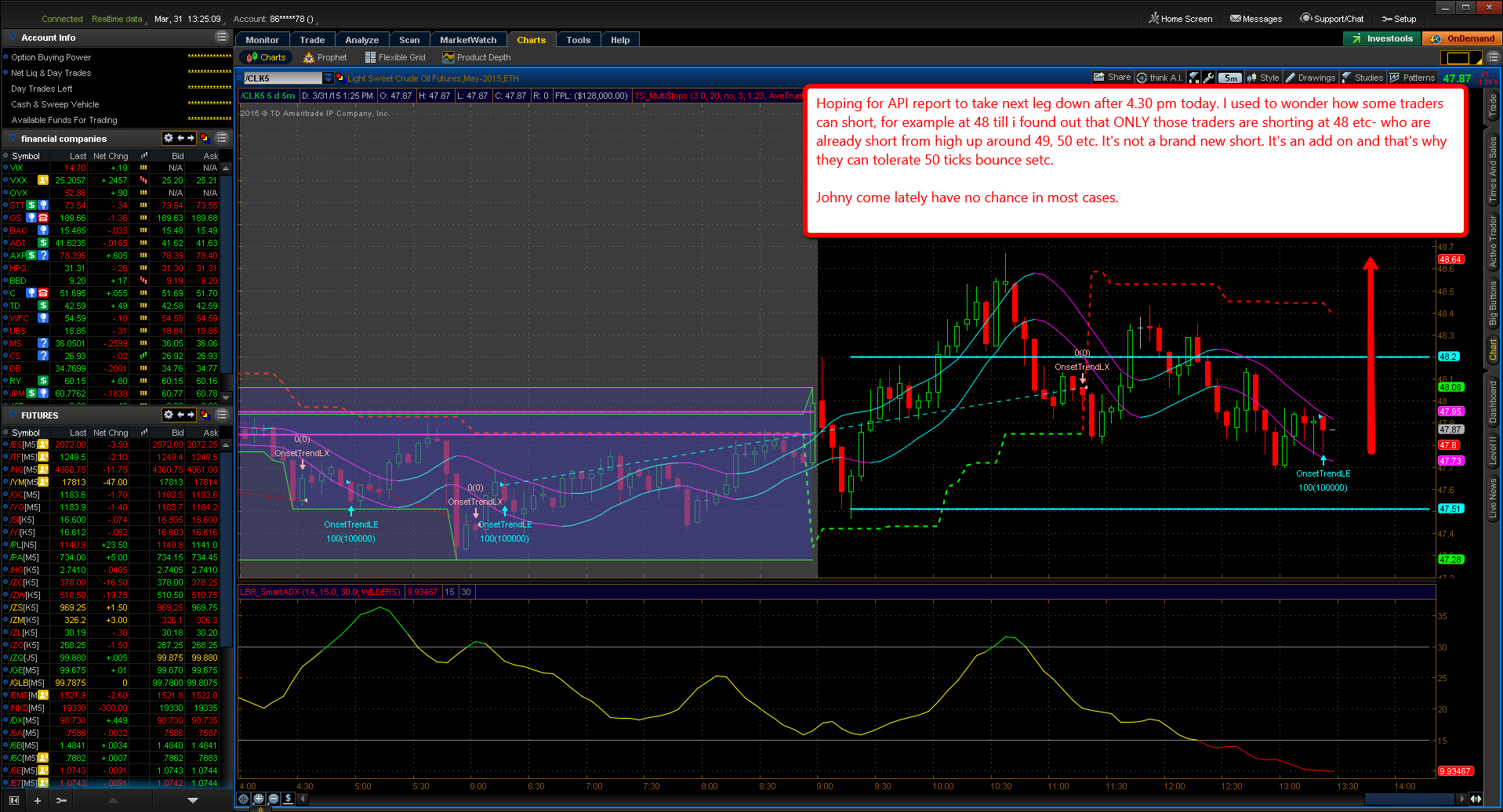
Task: Switch to the Tools tab
Action: [579, 40]
